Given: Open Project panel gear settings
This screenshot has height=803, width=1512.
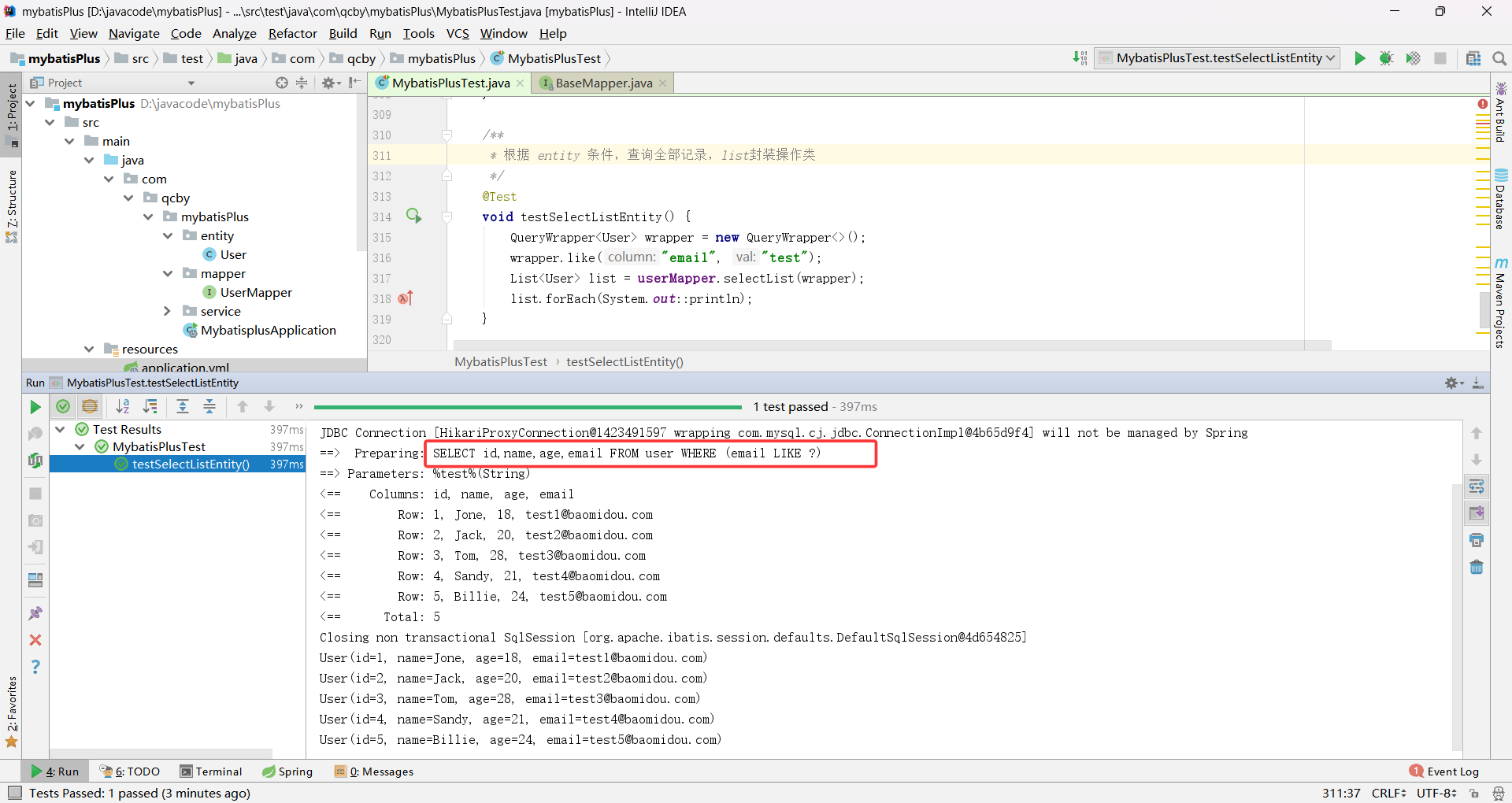Looking at the screenshot, I should pyautogui.click(x=330, y=83).
